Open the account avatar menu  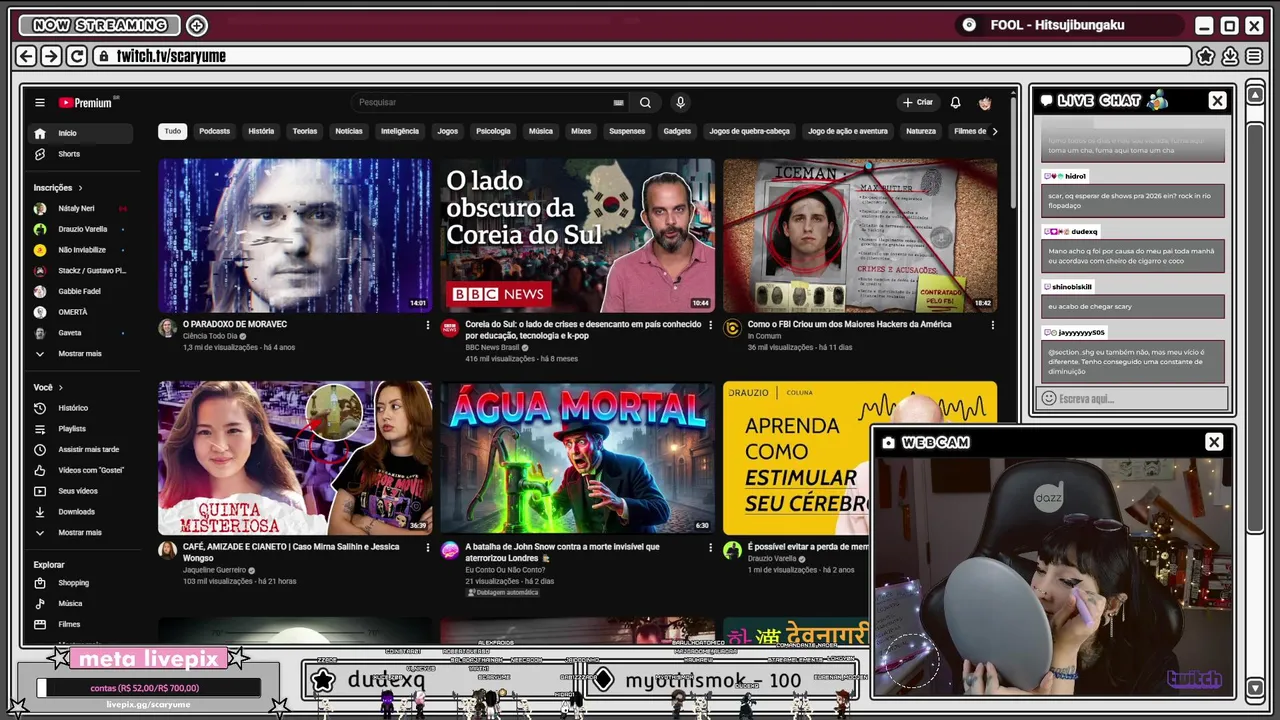[985, 102]
